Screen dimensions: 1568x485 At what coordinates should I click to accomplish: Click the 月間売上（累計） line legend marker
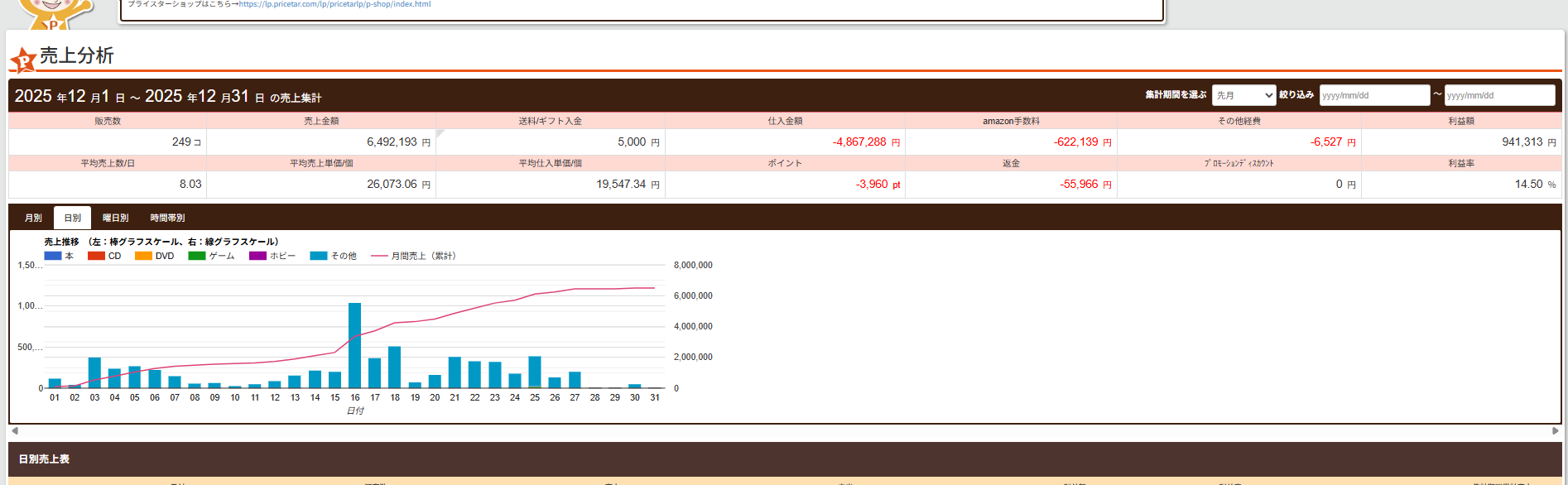point(379,257)
